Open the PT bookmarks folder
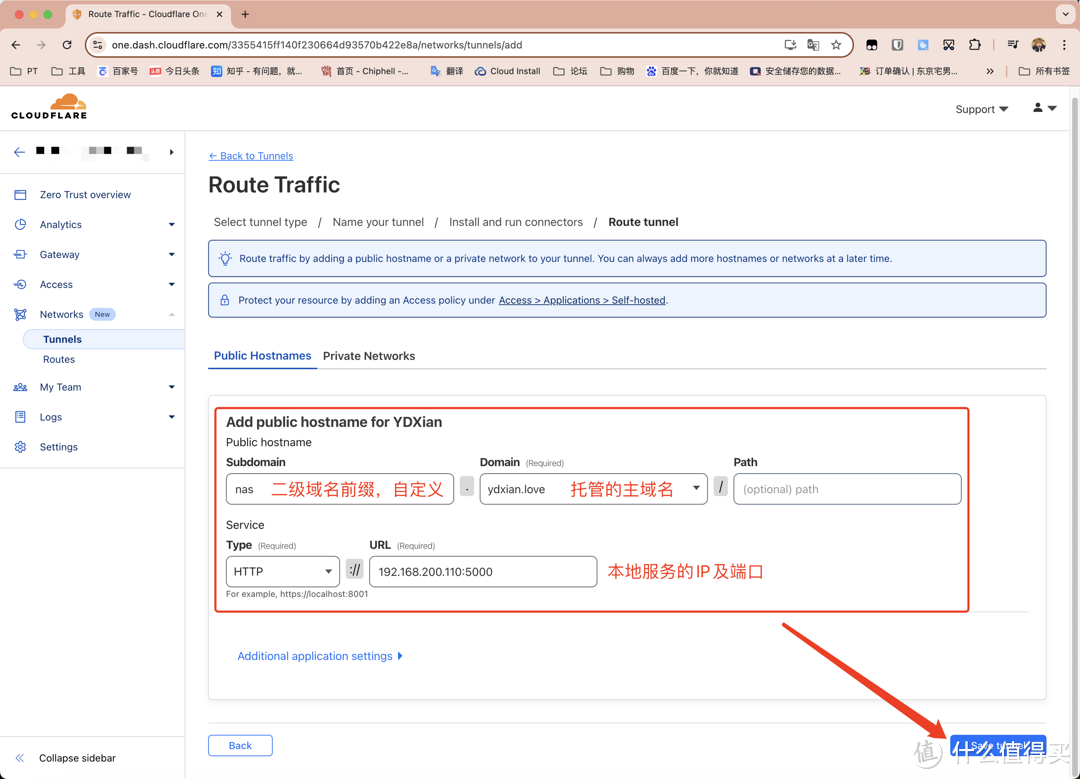The image size is (1080, 779). click(25, 71)
